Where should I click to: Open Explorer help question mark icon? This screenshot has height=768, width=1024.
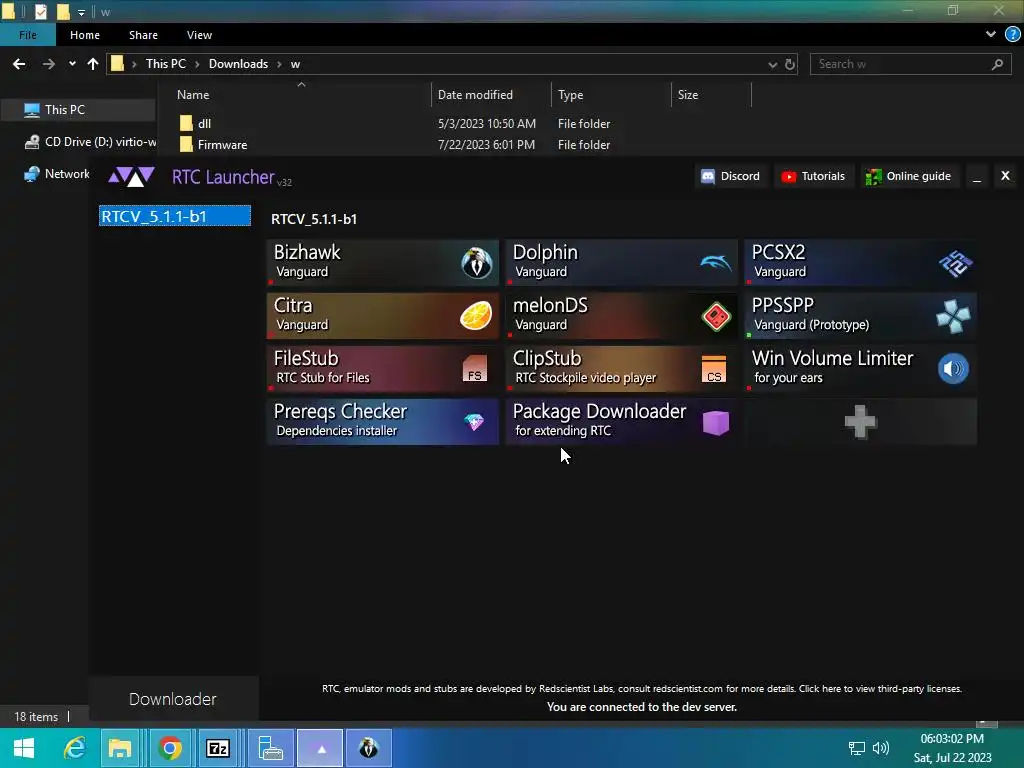(1012, 35)
